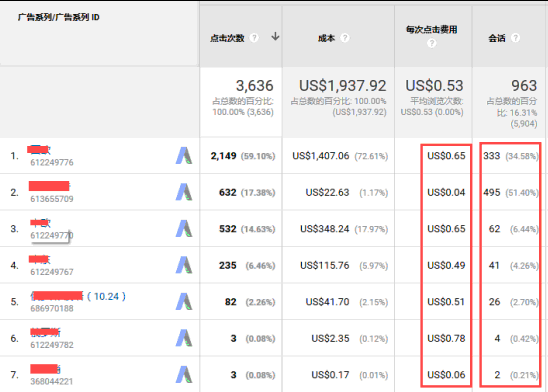Click Google Ads icon for campaign 612249770
The height and width of the screenshot is (392, 548).
tap(184, 228)
